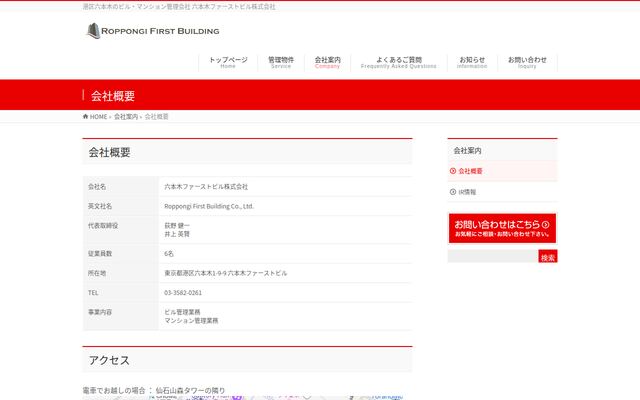This screenshot has width=640, height=400.
Task: Click address 東京都港区六本木1-9-9 text
Action: pos(225,273)
